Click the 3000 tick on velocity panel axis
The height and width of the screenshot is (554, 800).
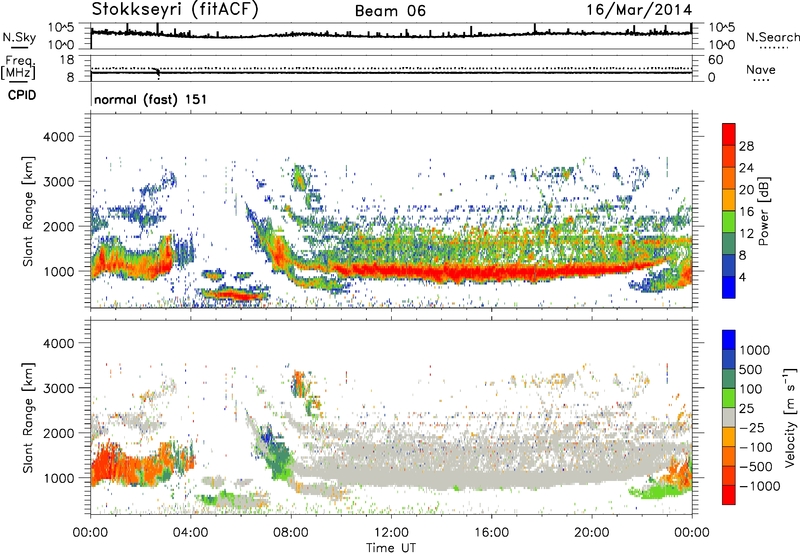coord(58,388)
